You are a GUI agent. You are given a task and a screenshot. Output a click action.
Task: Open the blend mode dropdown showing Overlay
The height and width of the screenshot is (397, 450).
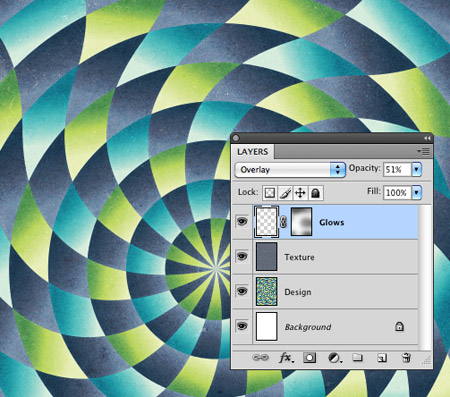tap(290, 170)
